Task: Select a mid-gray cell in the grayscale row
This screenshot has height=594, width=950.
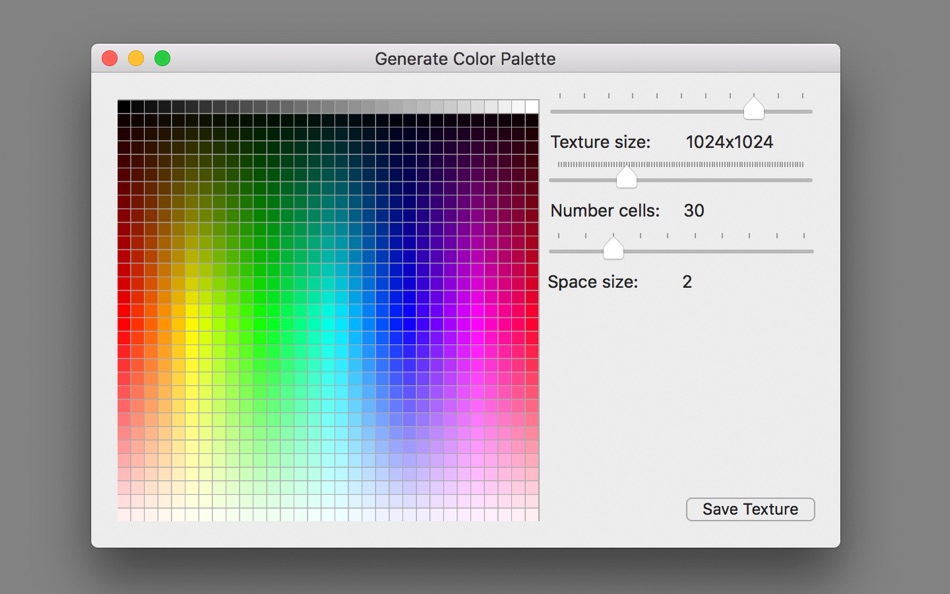Action: 328,107
